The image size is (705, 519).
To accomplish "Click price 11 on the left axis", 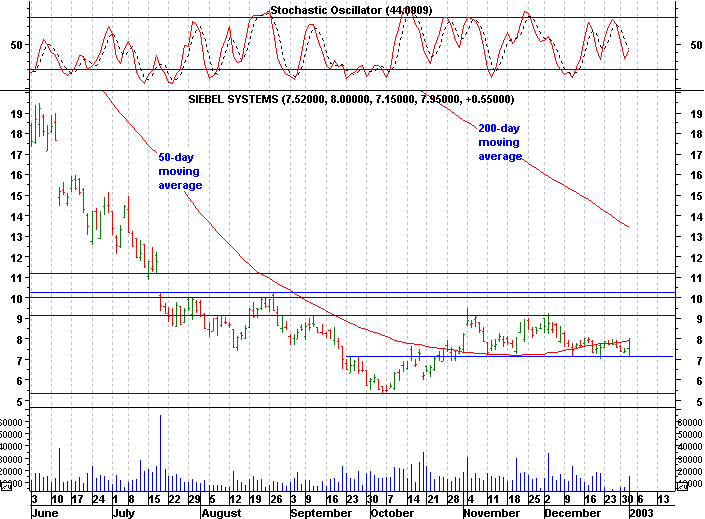I will point(17,278).
